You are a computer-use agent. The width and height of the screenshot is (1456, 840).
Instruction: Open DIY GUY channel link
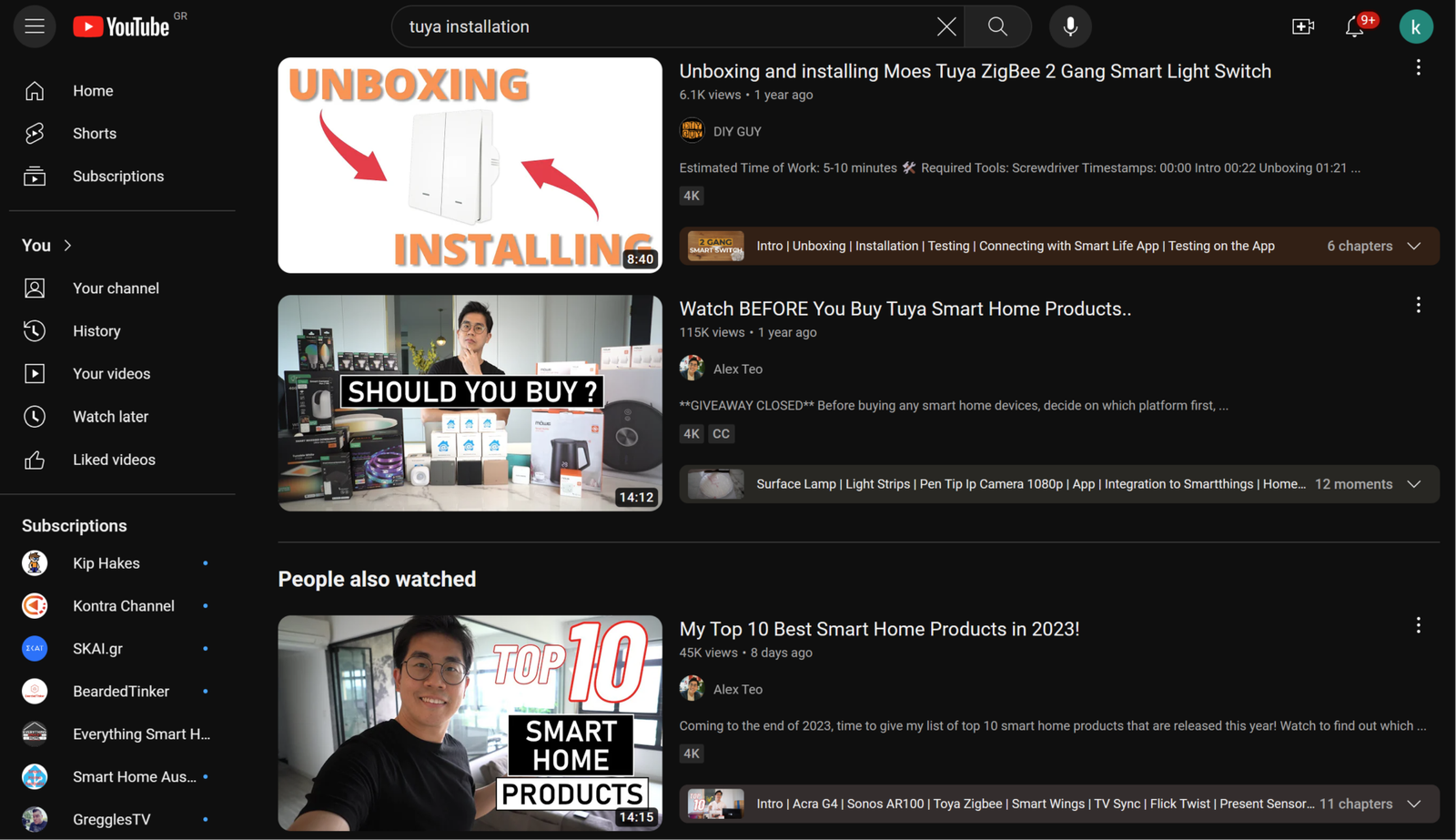click(737, 132)
